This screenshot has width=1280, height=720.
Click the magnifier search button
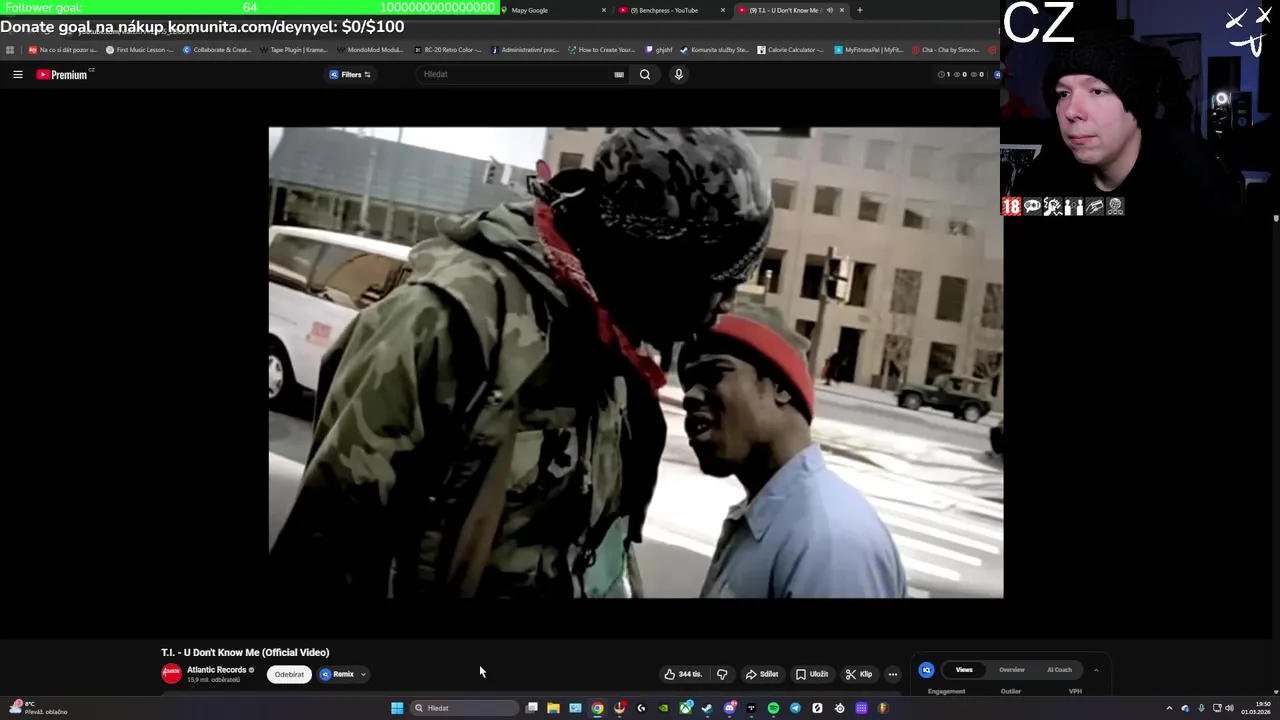click(x=645, y=74)
